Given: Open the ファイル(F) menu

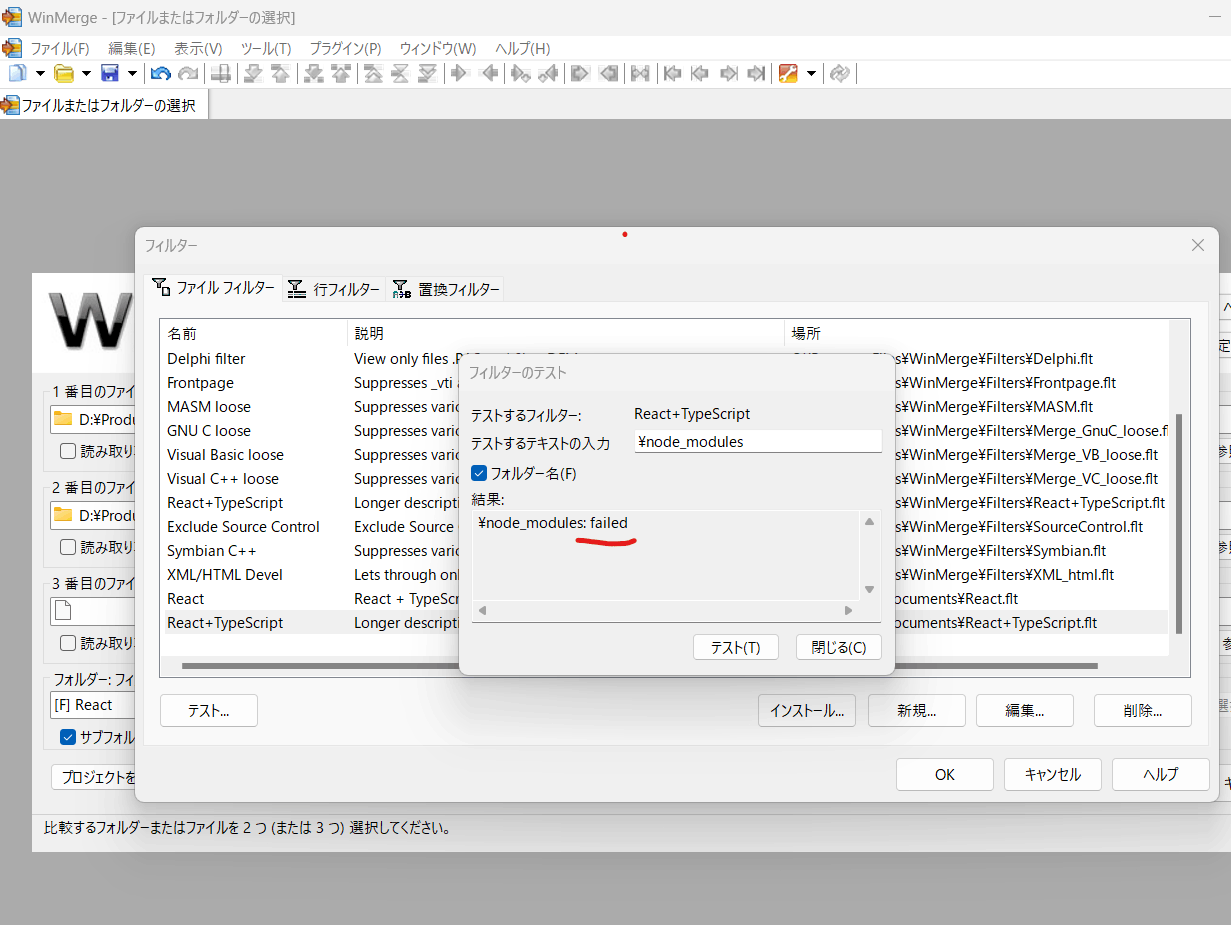Looking at the screenshot, I should [59, 48].
